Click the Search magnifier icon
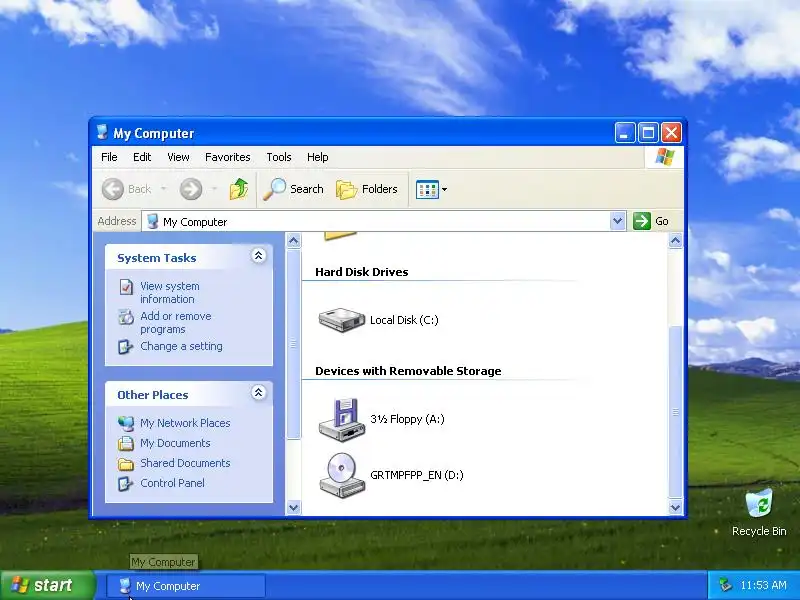This screenshot has width=800, height=600. click(274, 189)
